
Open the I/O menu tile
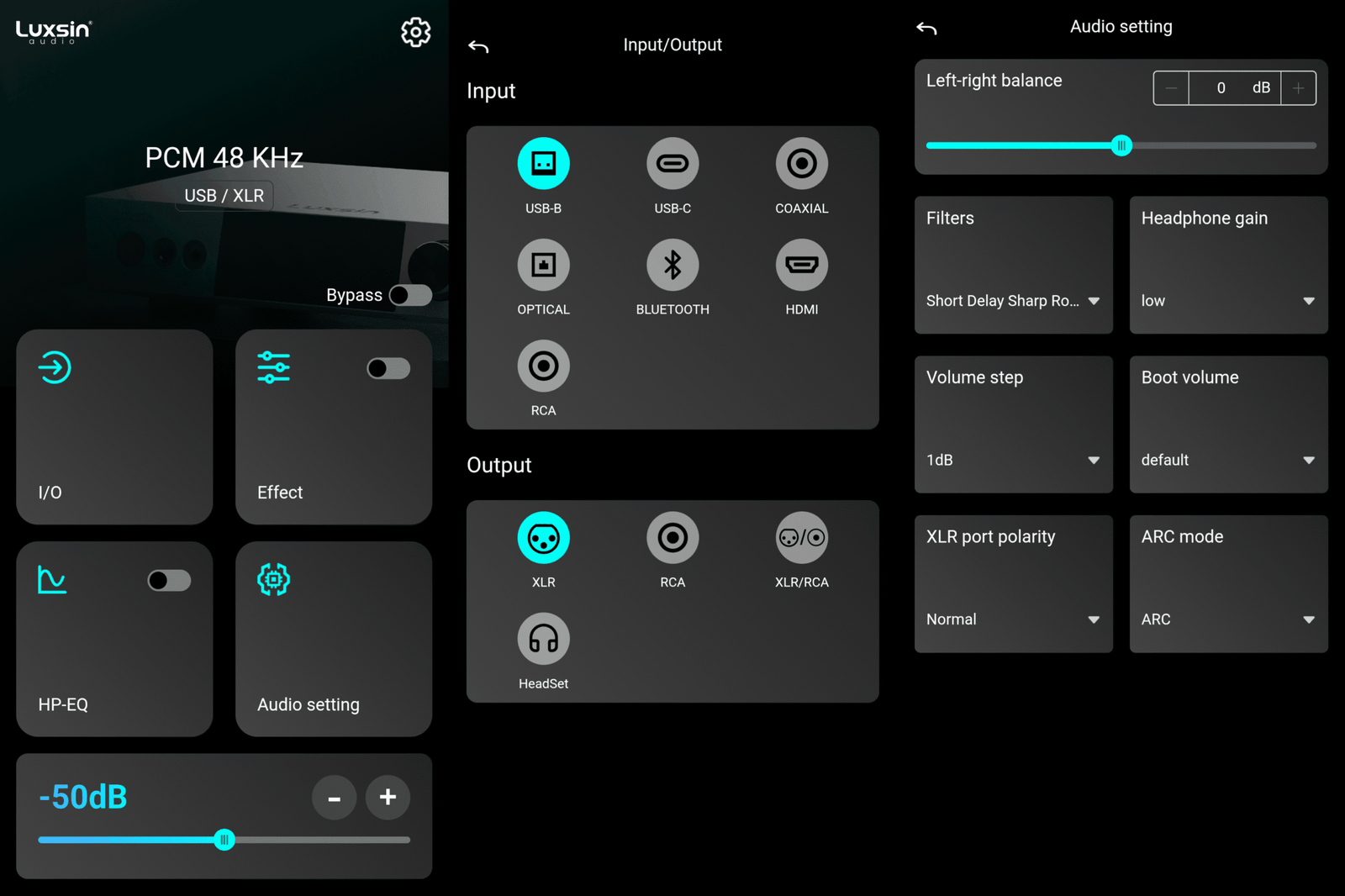[x=114, y=427]
